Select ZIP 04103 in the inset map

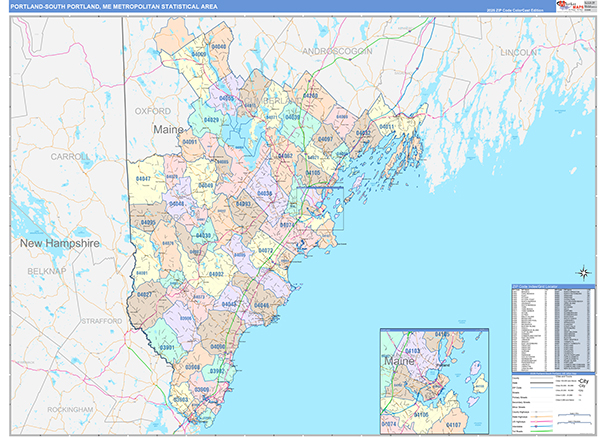[413, 352]
